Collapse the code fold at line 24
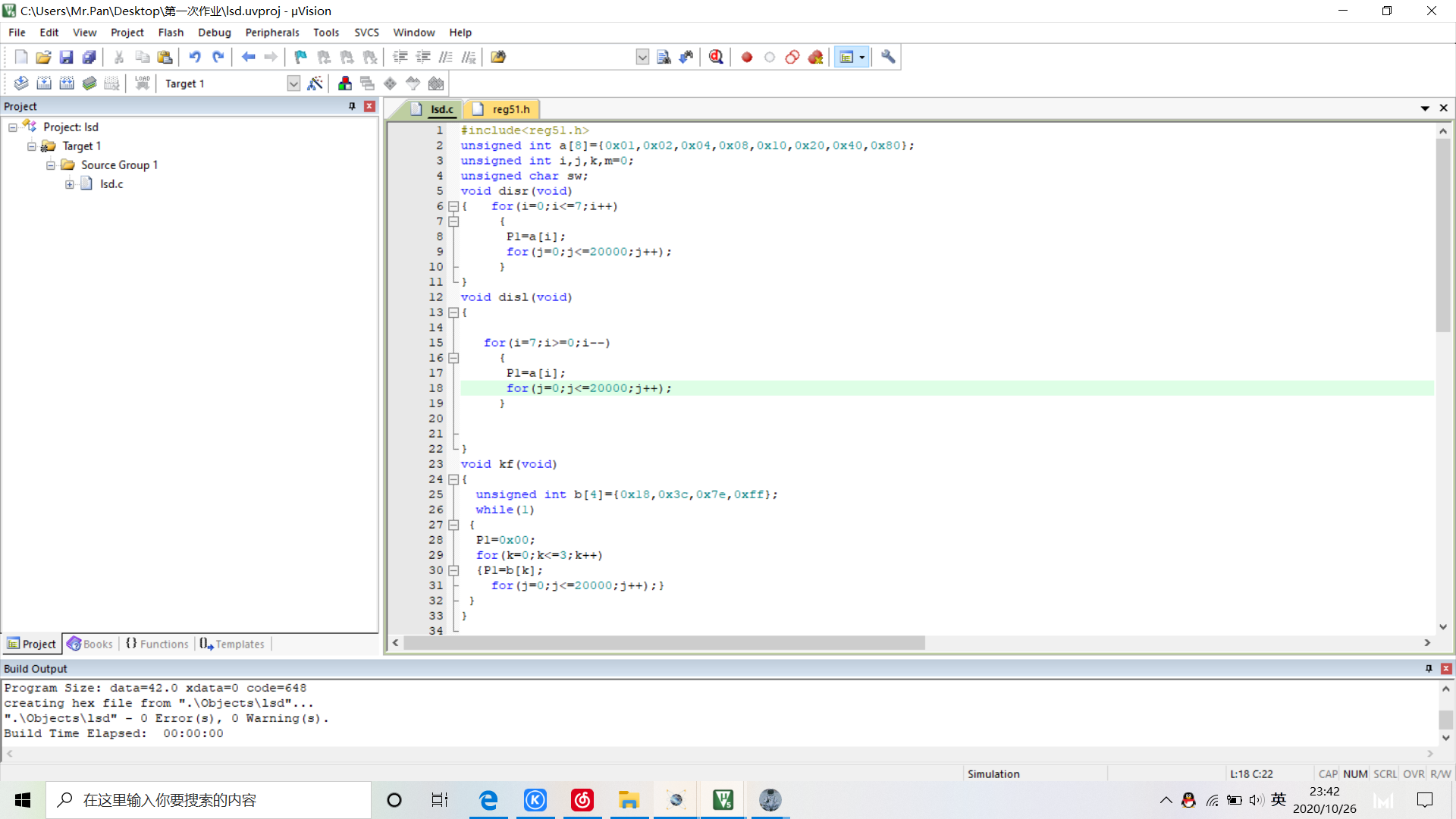 point(453,479)
